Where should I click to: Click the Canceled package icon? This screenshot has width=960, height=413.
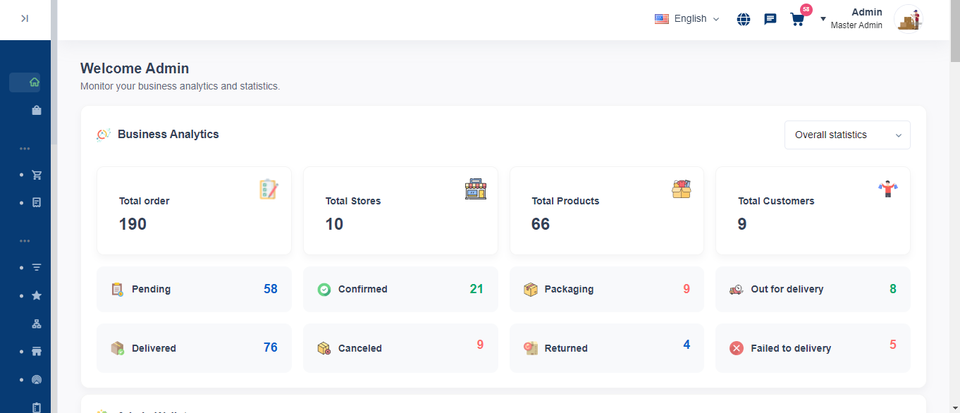[324, 348]
